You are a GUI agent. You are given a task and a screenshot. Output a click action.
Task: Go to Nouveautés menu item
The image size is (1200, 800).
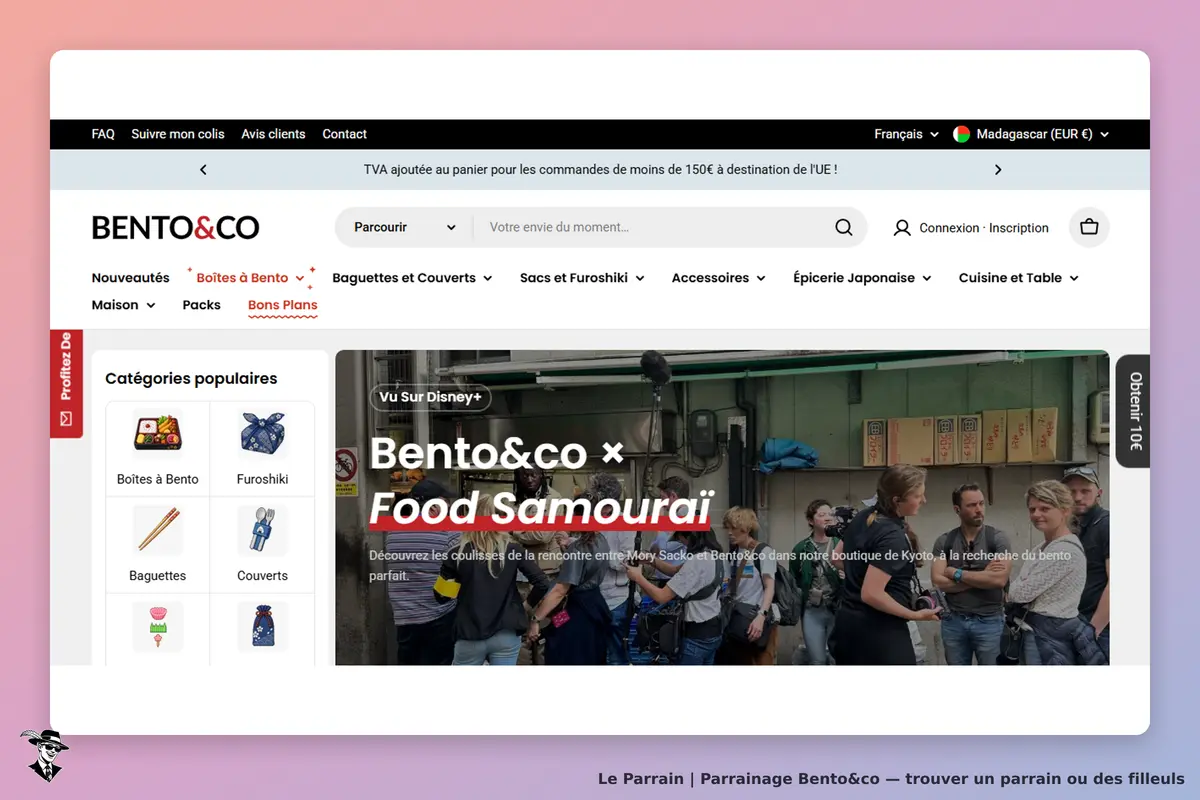point(131,278)
